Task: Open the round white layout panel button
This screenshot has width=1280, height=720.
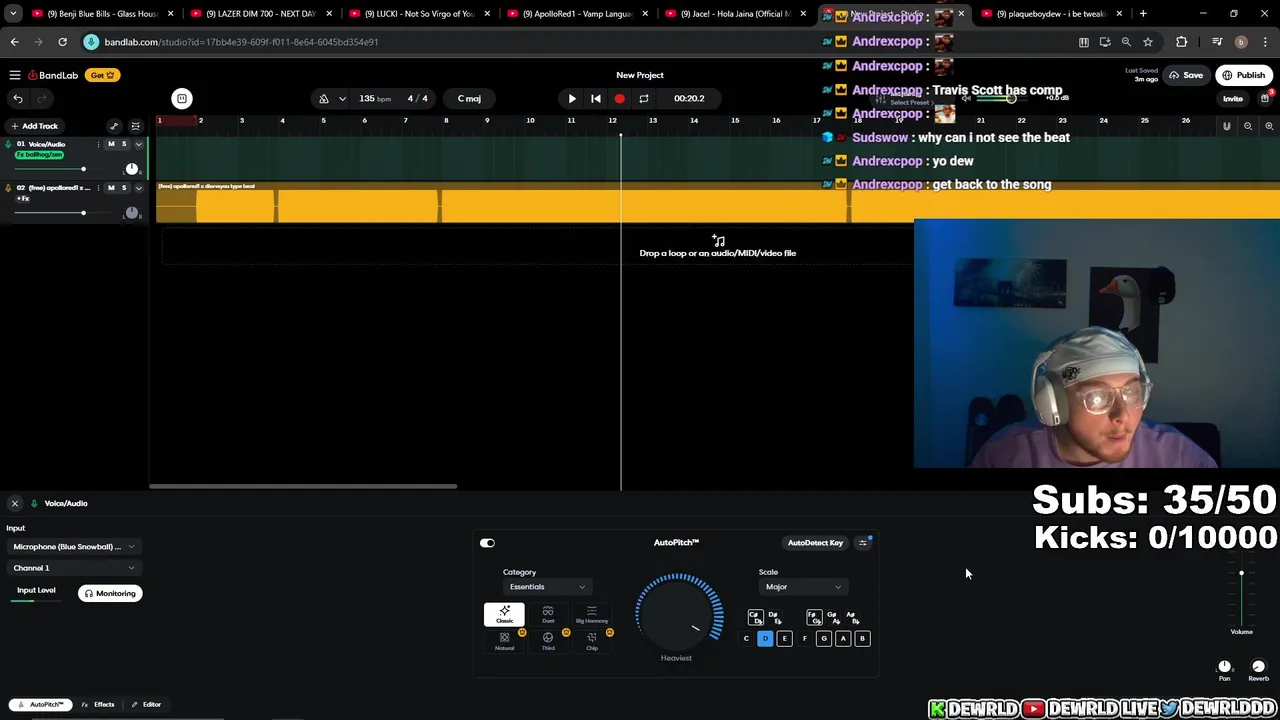Action: tap(182, 98)
